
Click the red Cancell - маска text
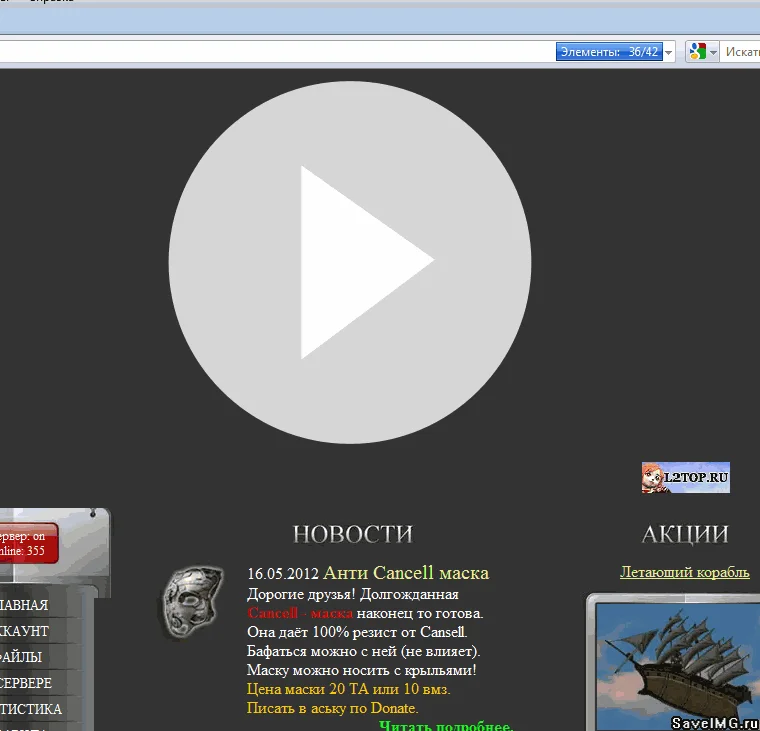click(x=300, y=613)
